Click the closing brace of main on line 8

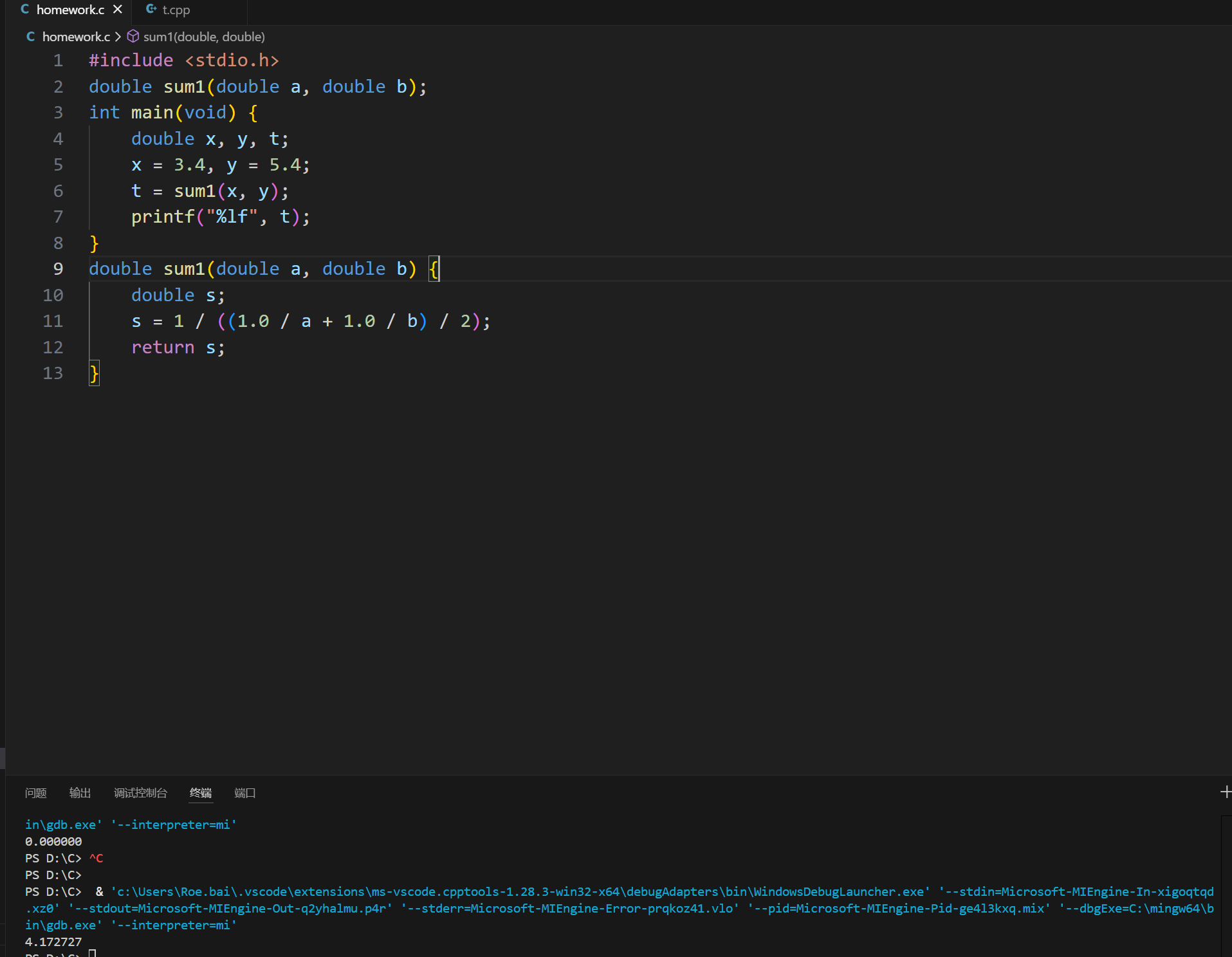pos(95,243)
